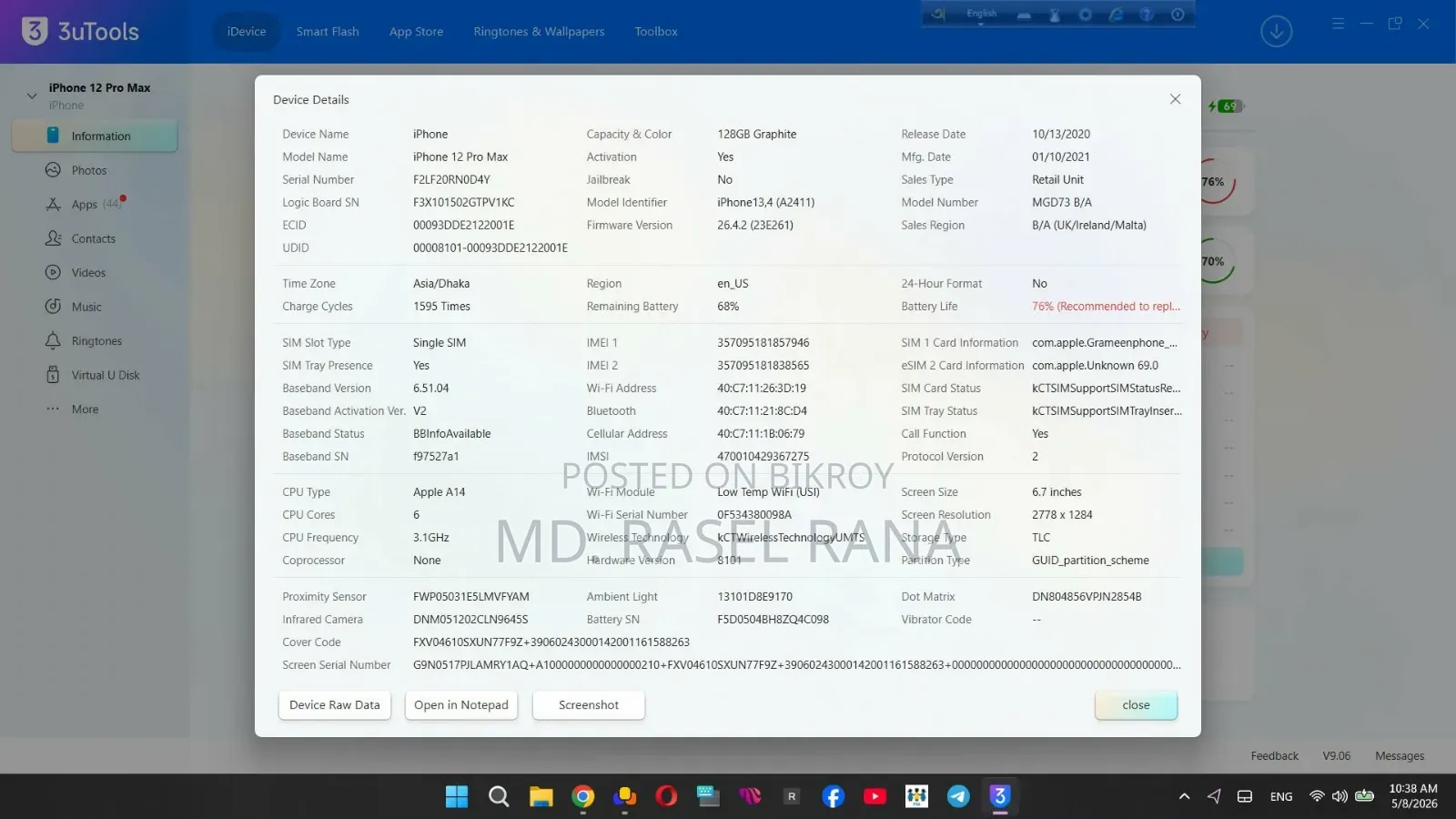Image resolution: width=1456 pixels, height=819 pixels.
Task: Open the Windows Start menu
Action: [x=457, y=796]
